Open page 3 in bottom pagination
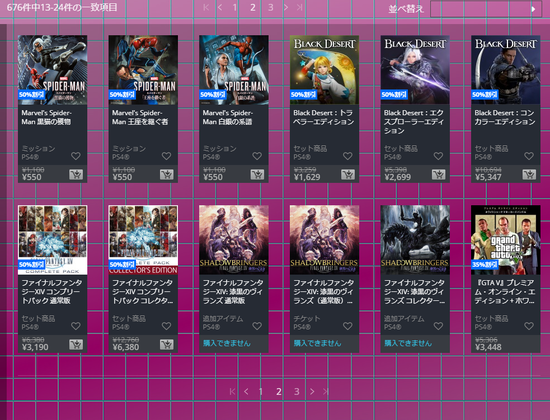 click(297, 392)
